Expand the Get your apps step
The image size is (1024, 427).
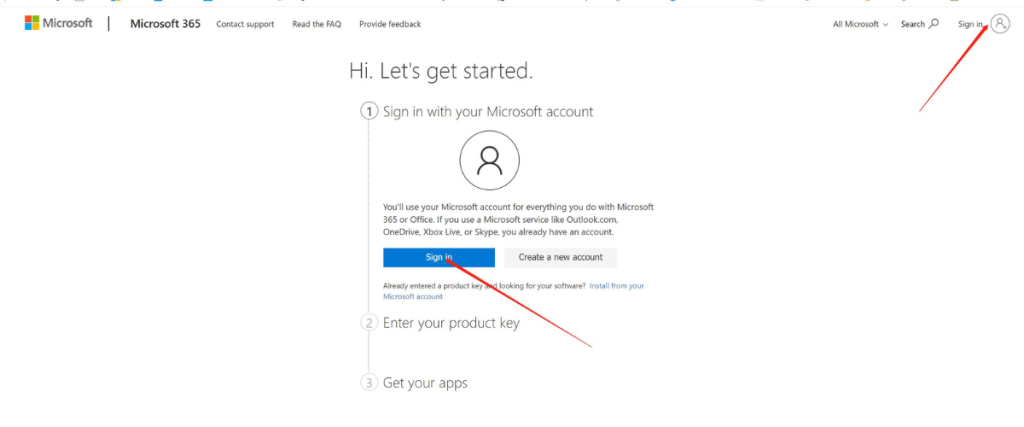coord(425,383)
